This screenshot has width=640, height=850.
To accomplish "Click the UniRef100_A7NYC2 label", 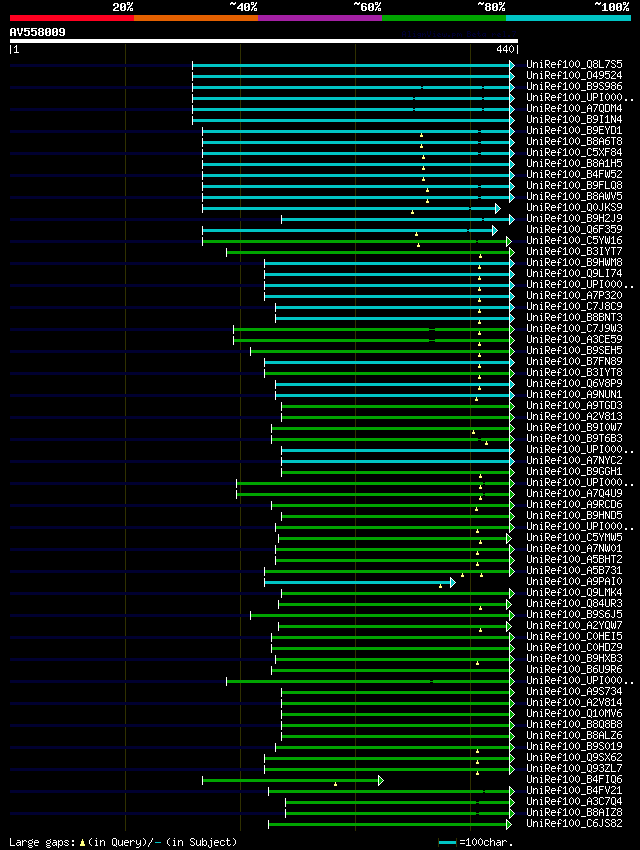I will (x=574, y=460).
